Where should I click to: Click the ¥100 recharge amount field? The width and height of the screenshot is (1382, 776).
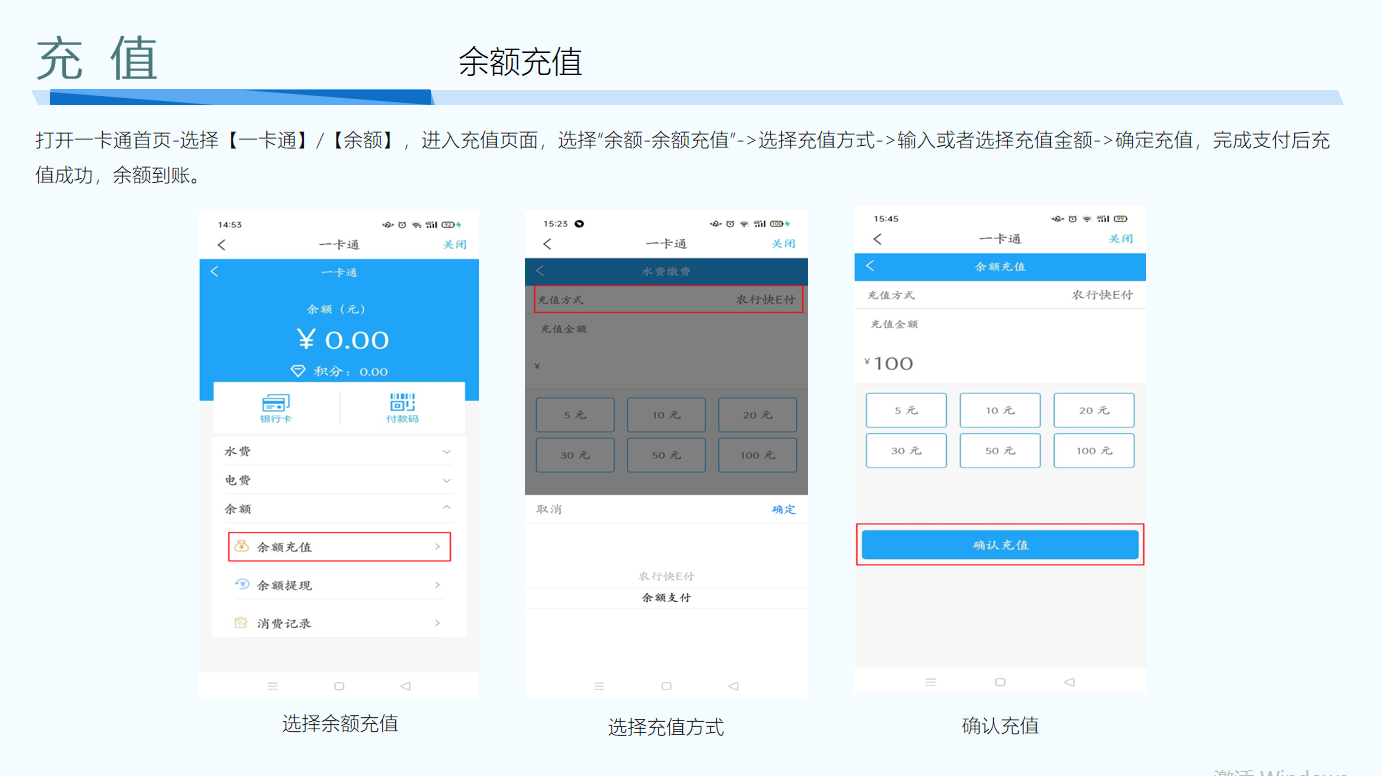coord(999,363)
